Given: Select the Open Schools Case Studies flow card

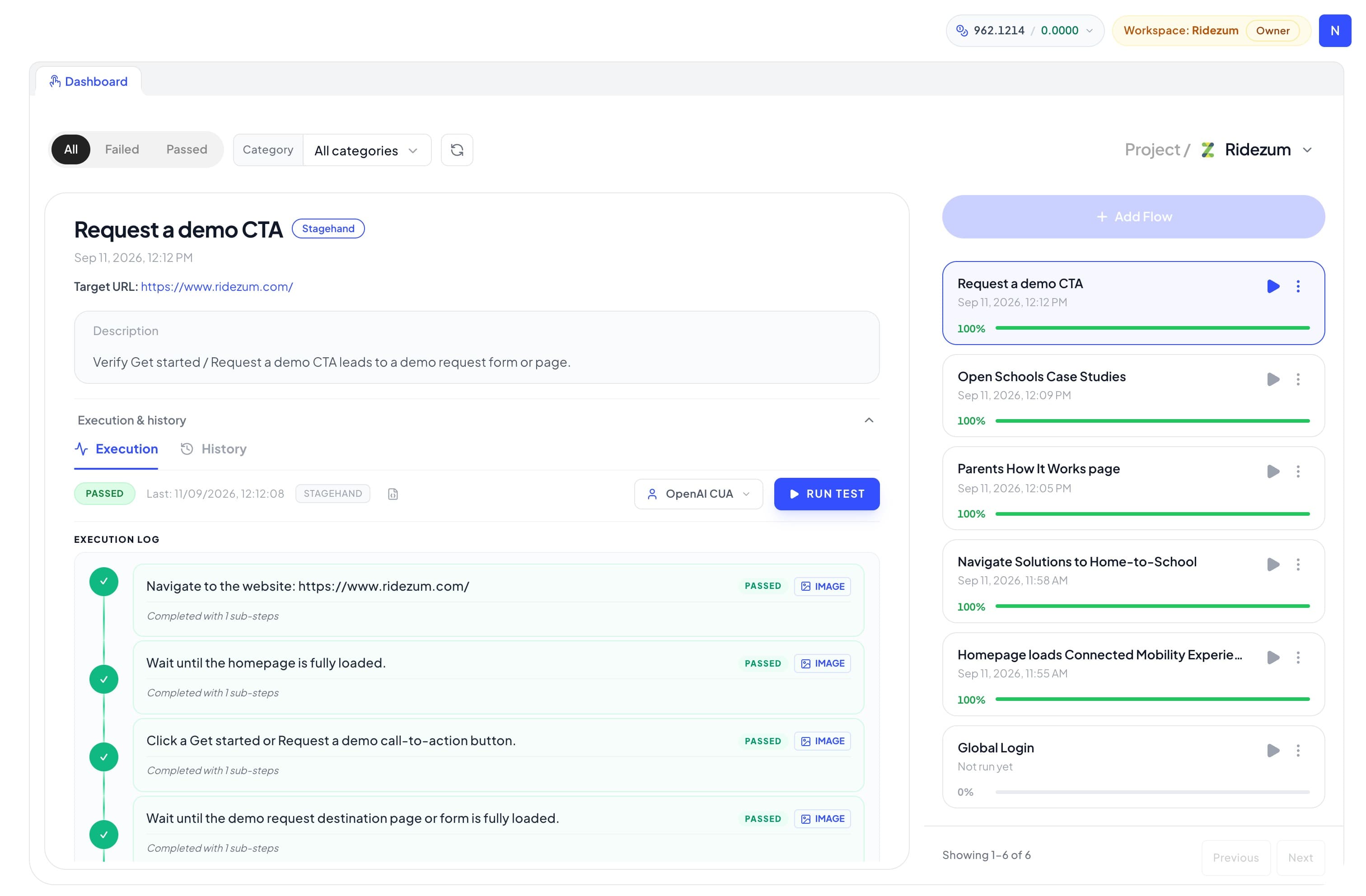Looking at the screenshot, I should tap(1133, 396).
